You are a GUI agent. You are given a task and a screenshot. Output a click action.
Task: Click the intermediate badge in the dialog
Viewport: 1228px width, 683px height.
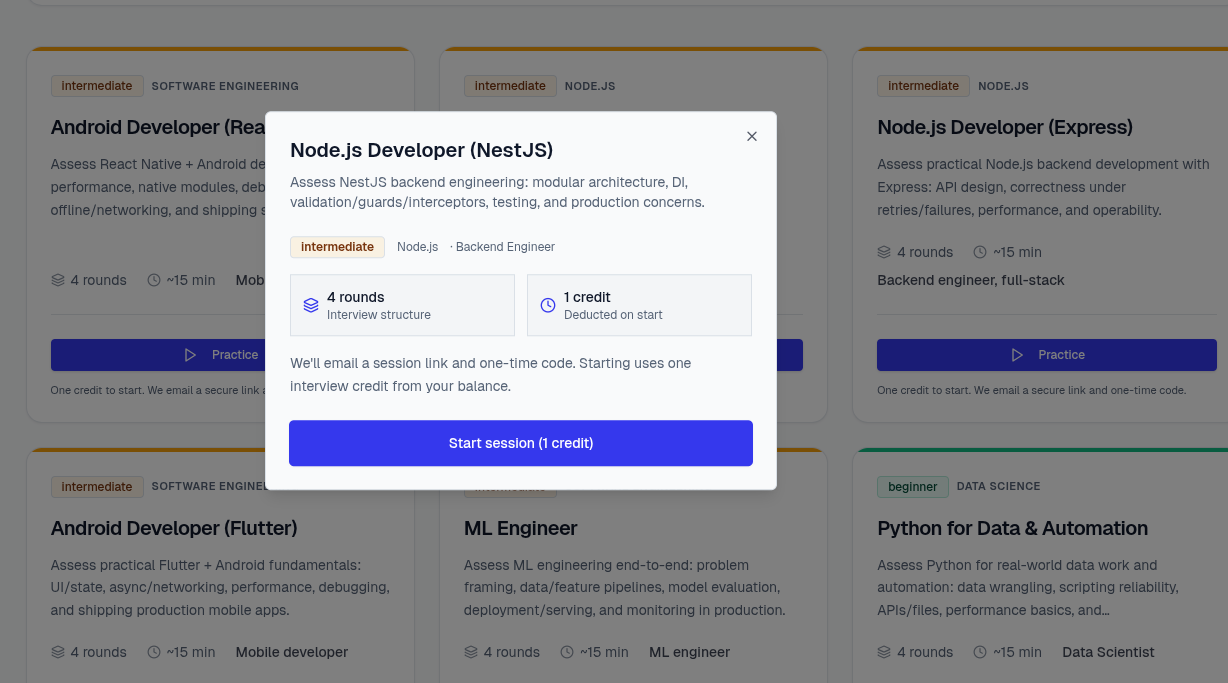[x=337, y=247]
